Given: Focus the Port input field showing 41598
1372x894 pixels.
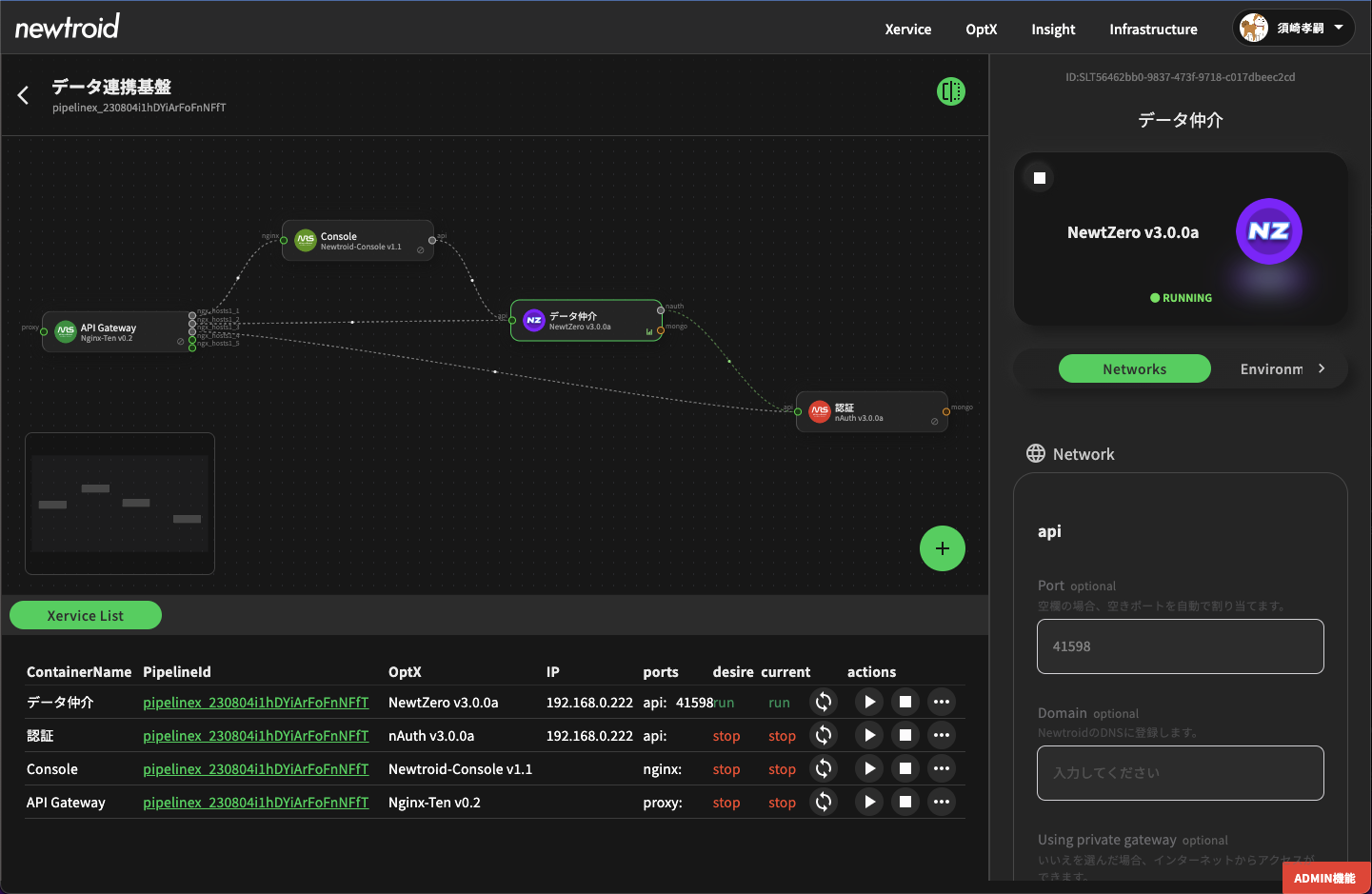Looking at the screenshot, I should tap(1180, 646).
